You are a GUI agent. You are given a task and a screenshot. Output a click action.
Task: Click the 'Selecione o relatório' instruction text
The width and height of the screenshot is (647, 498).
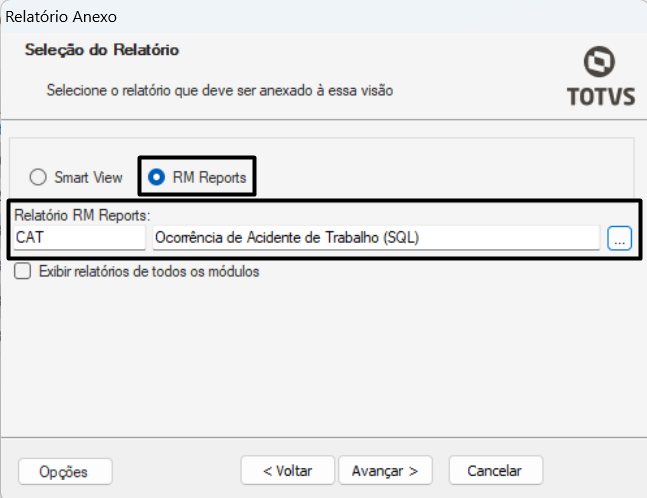220,90
